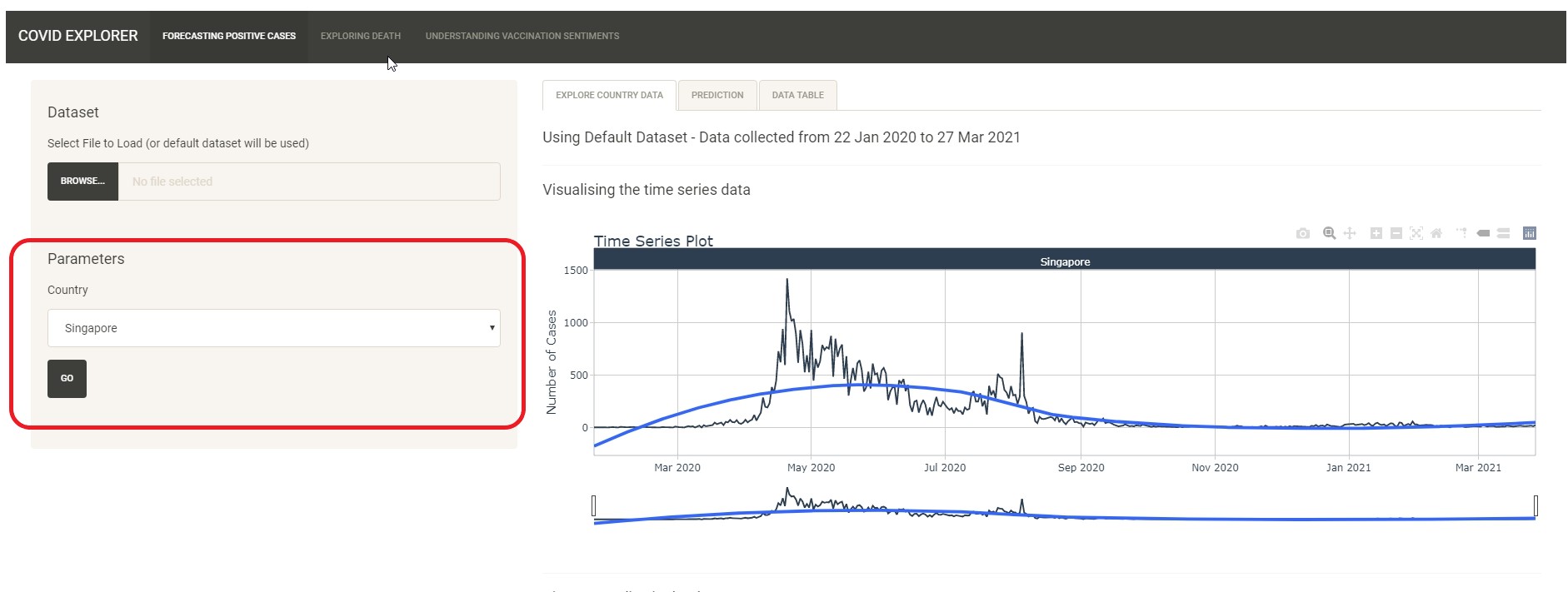
Task: Select the Pan tool in plot toolbar
Action: tap(1350, 234)
